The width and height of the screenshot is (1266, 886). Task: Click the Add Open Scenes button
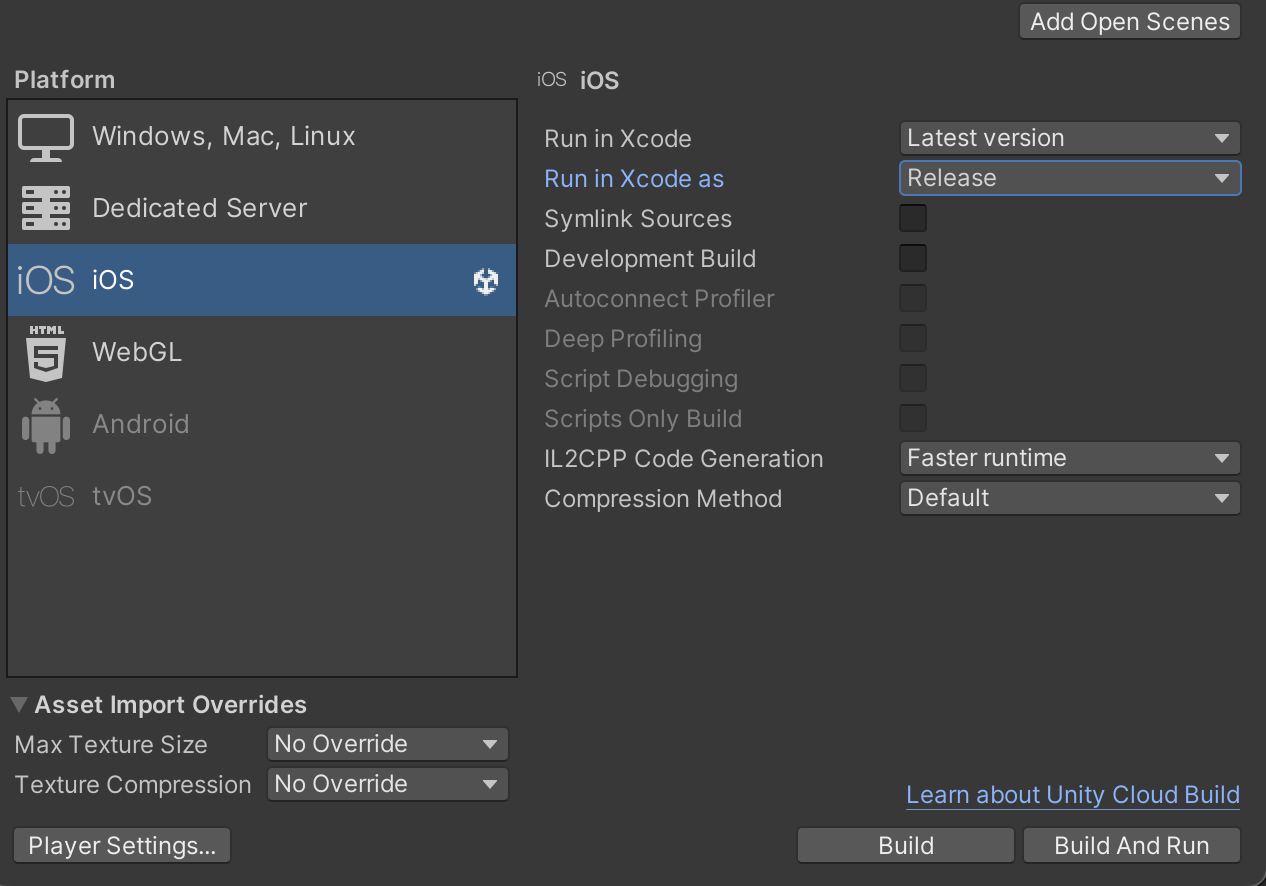pos(1130,22)
